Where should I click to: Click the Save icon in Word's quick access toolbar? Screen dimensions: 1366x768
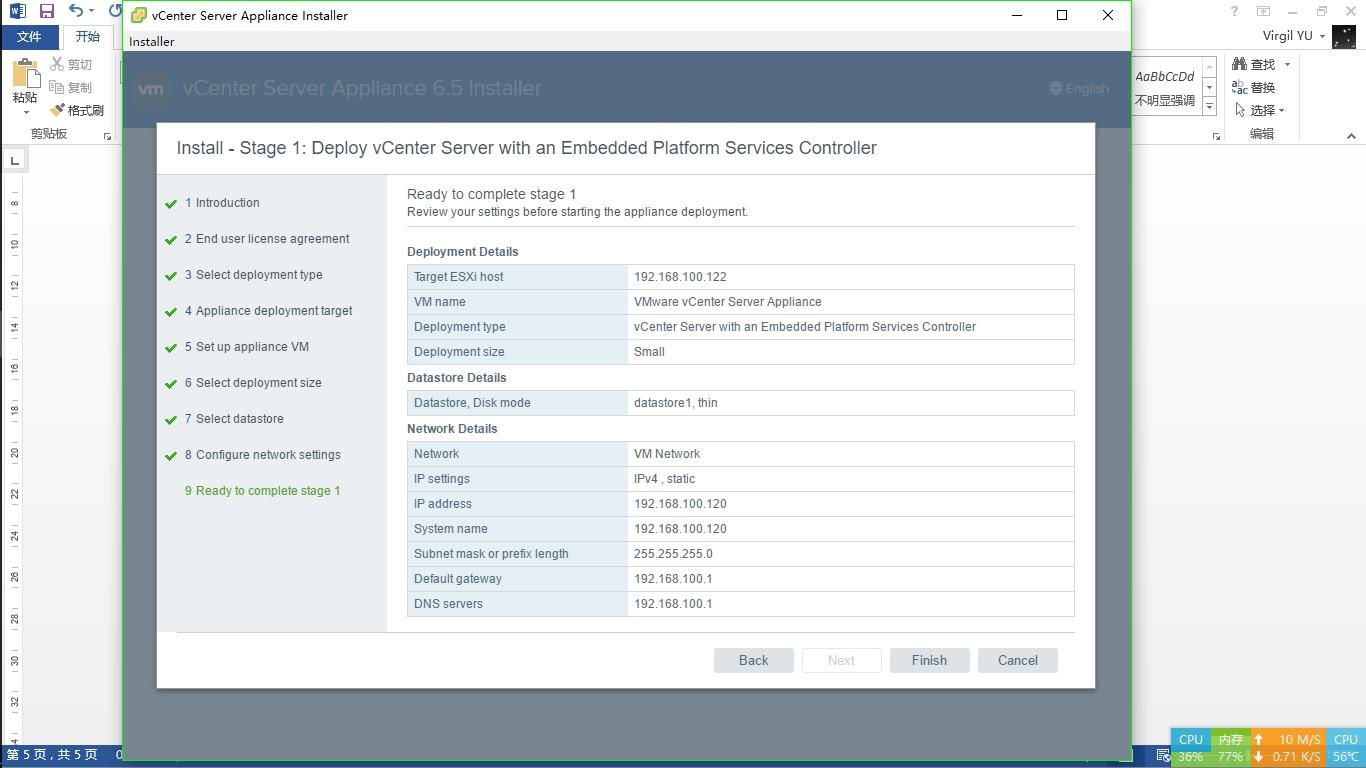46,11
